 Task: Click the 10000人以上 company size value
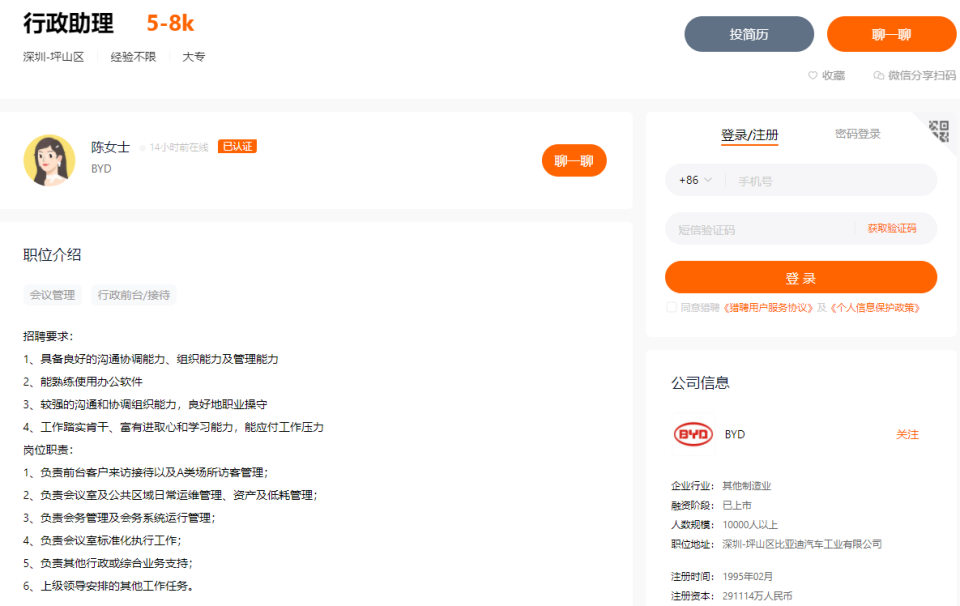(750, 525)
